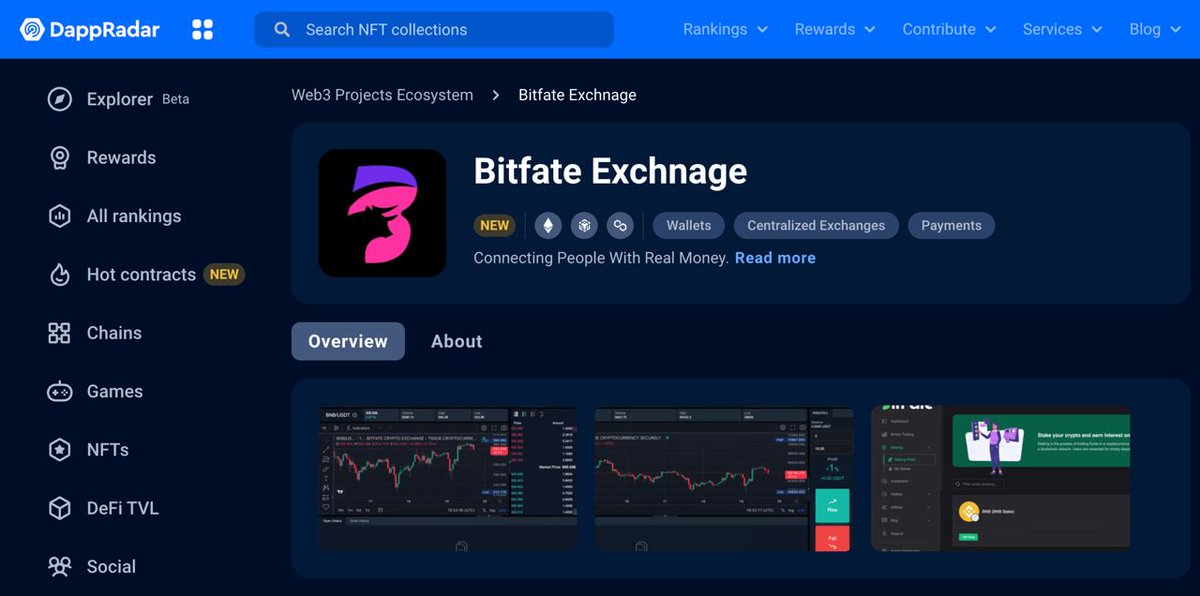Click the Payments category tag
Image resolution: width=1200 pixels, height=596 pixels.
tap(951, 225)
